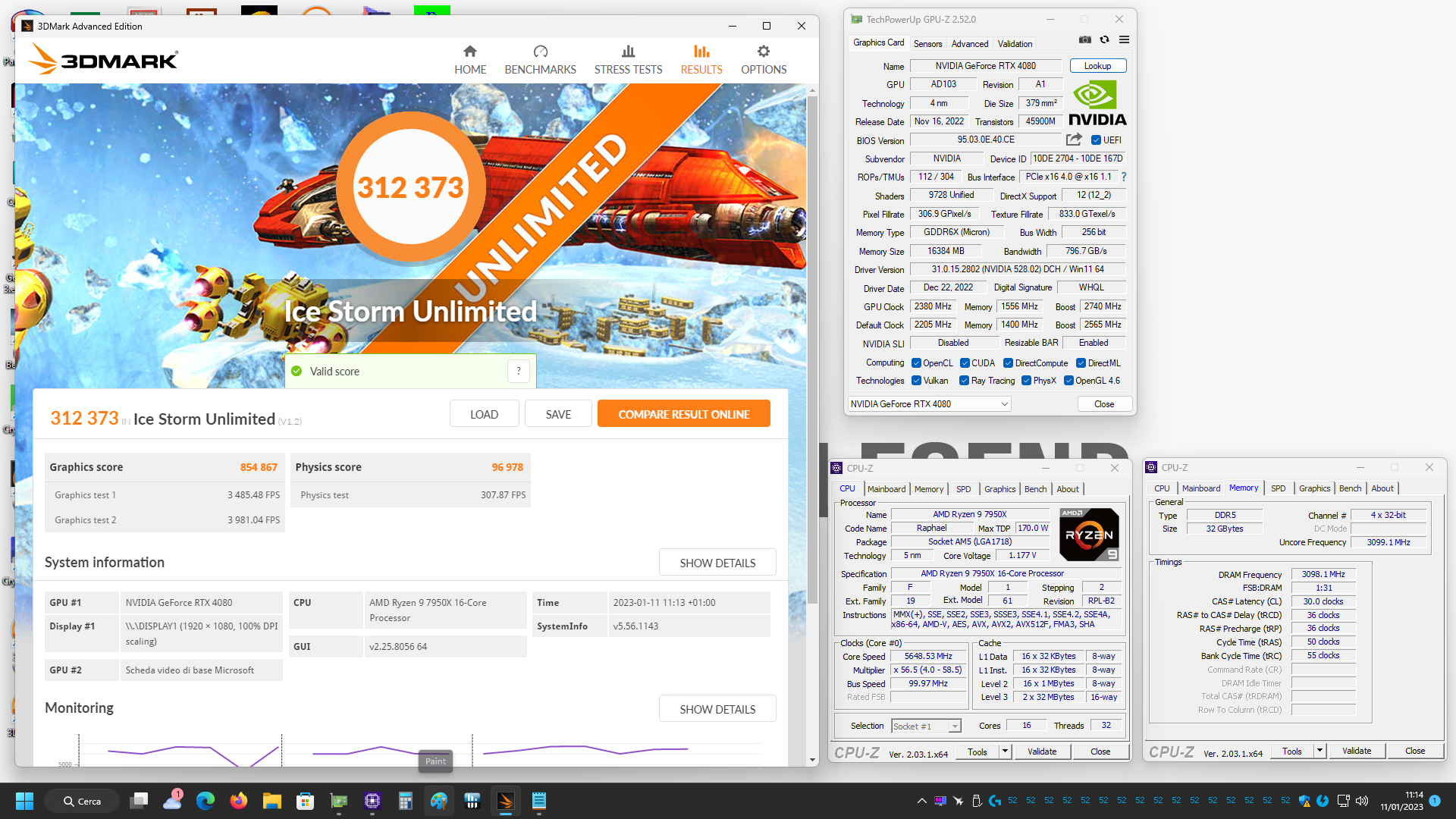Toggle the PhysX checkbox in GPU-Z

(x=1026, y=381)
